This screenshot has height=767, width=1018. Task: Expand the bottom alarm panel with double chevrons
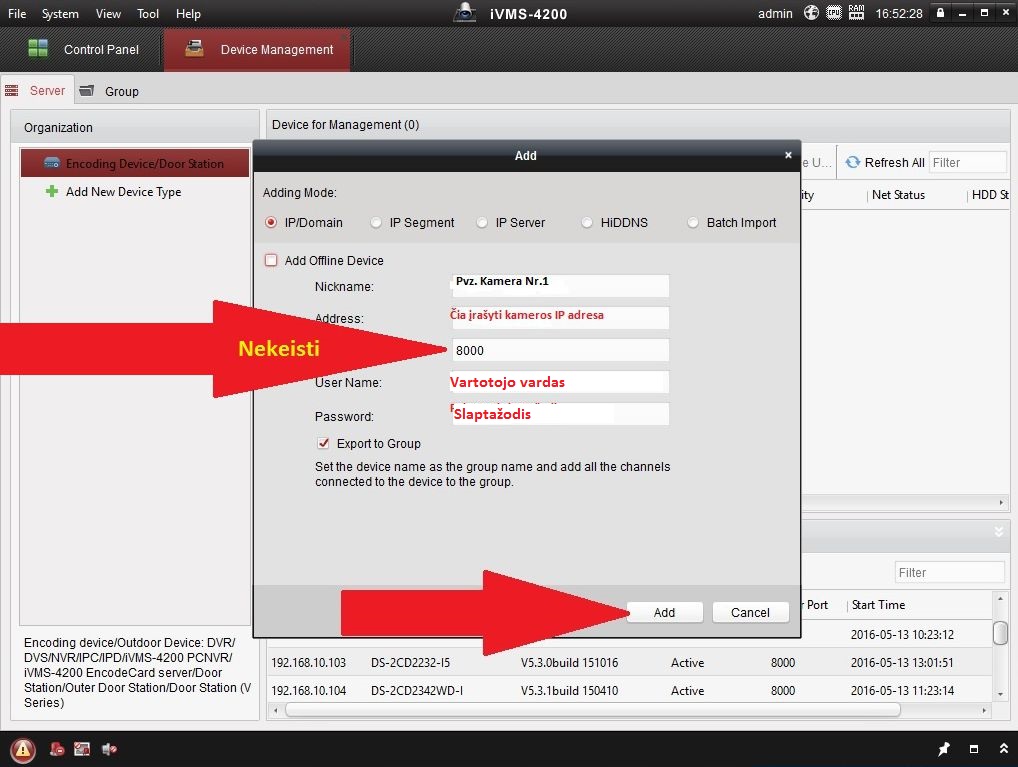(x=1004, y=748)
